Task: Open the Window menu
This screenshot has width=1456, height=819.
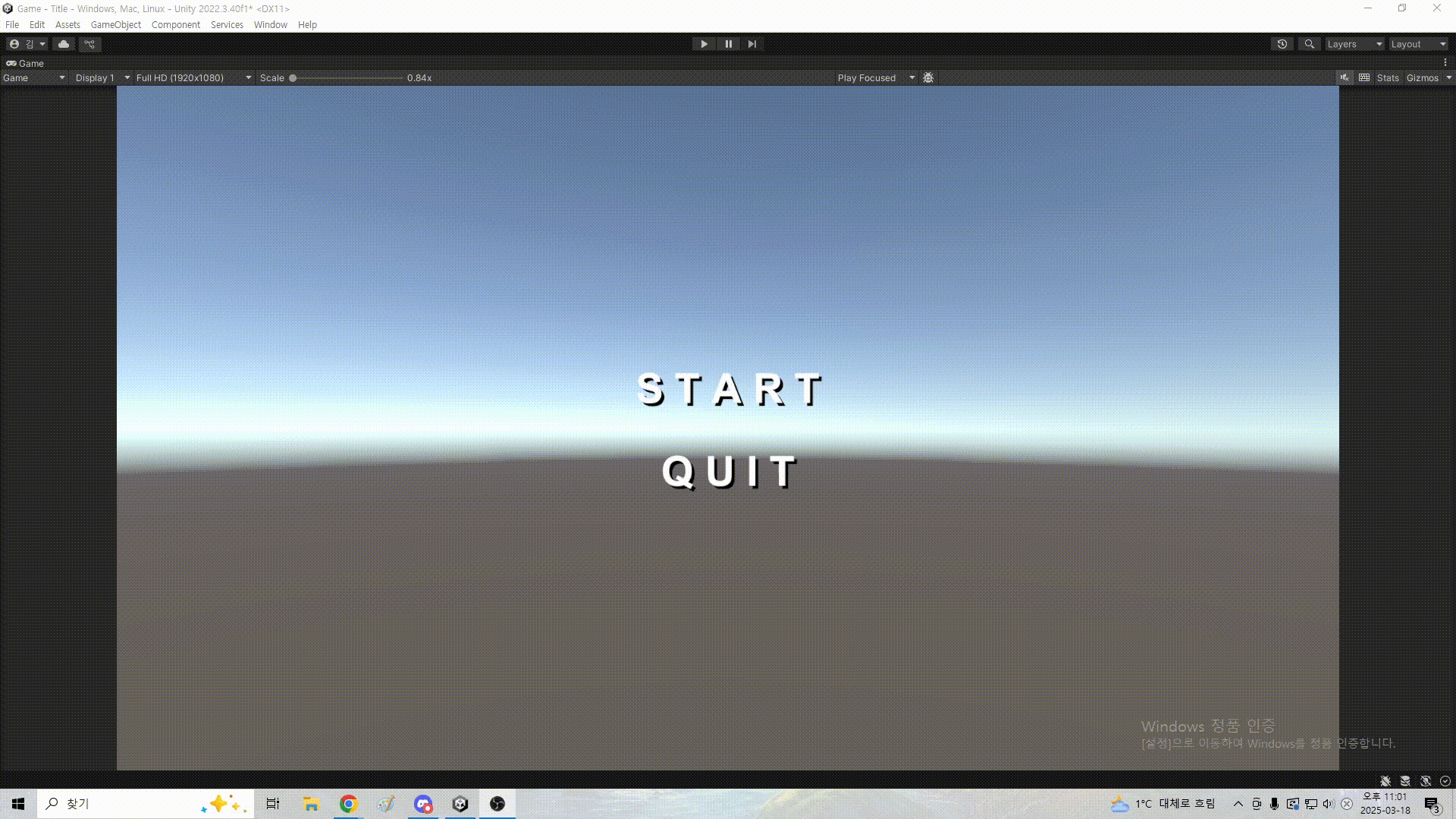Action: 270,24
